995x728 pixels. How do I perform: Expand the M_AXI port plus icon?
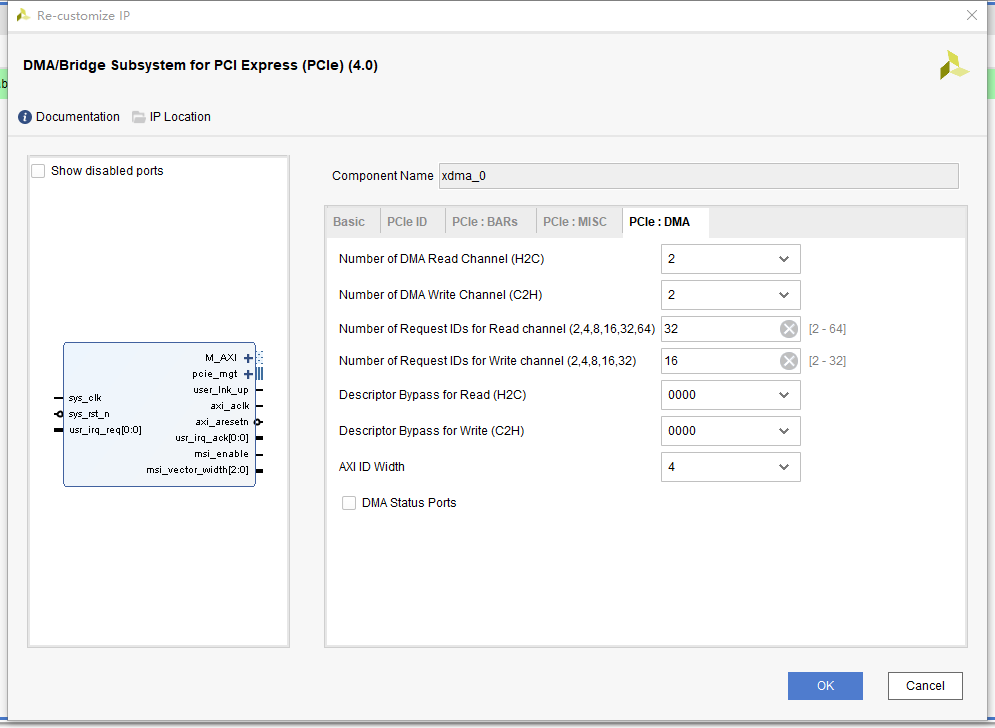(x=248, y=358)
